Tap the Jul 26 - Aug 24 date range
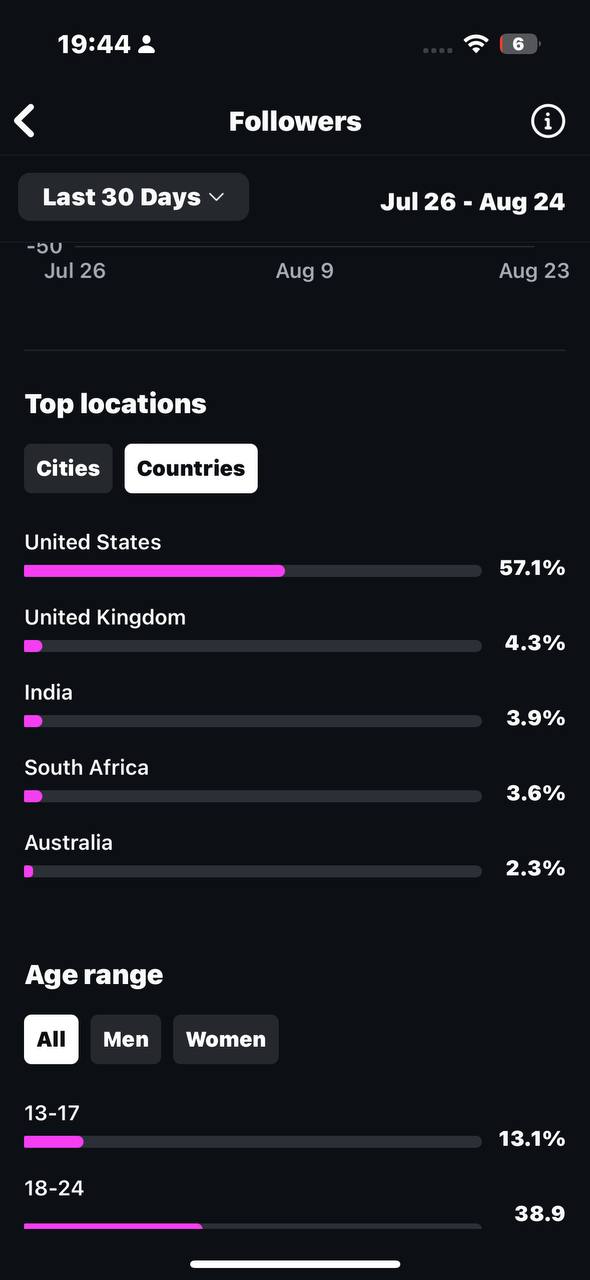The width and height of the screenshot is (590, 1280). tap(472, 201)
